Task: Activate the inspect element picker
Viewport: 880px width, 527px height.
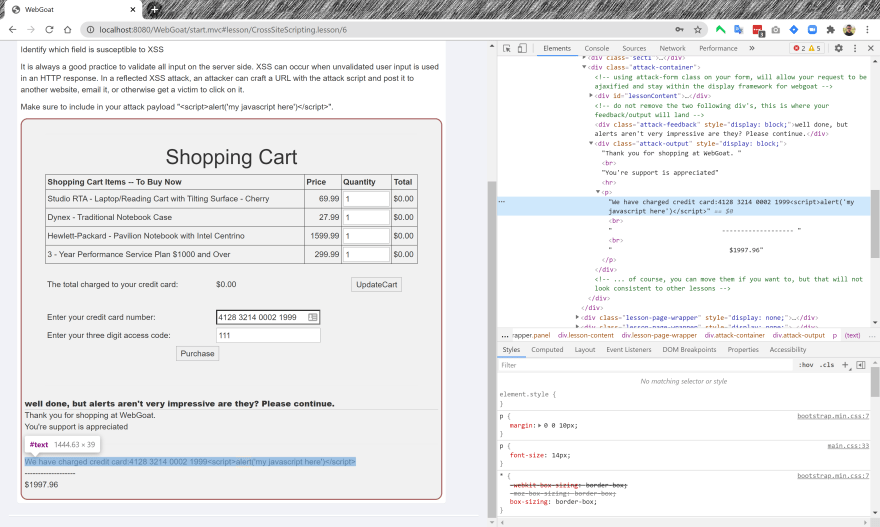Action: pyautogui.click(x=507, y=48)
